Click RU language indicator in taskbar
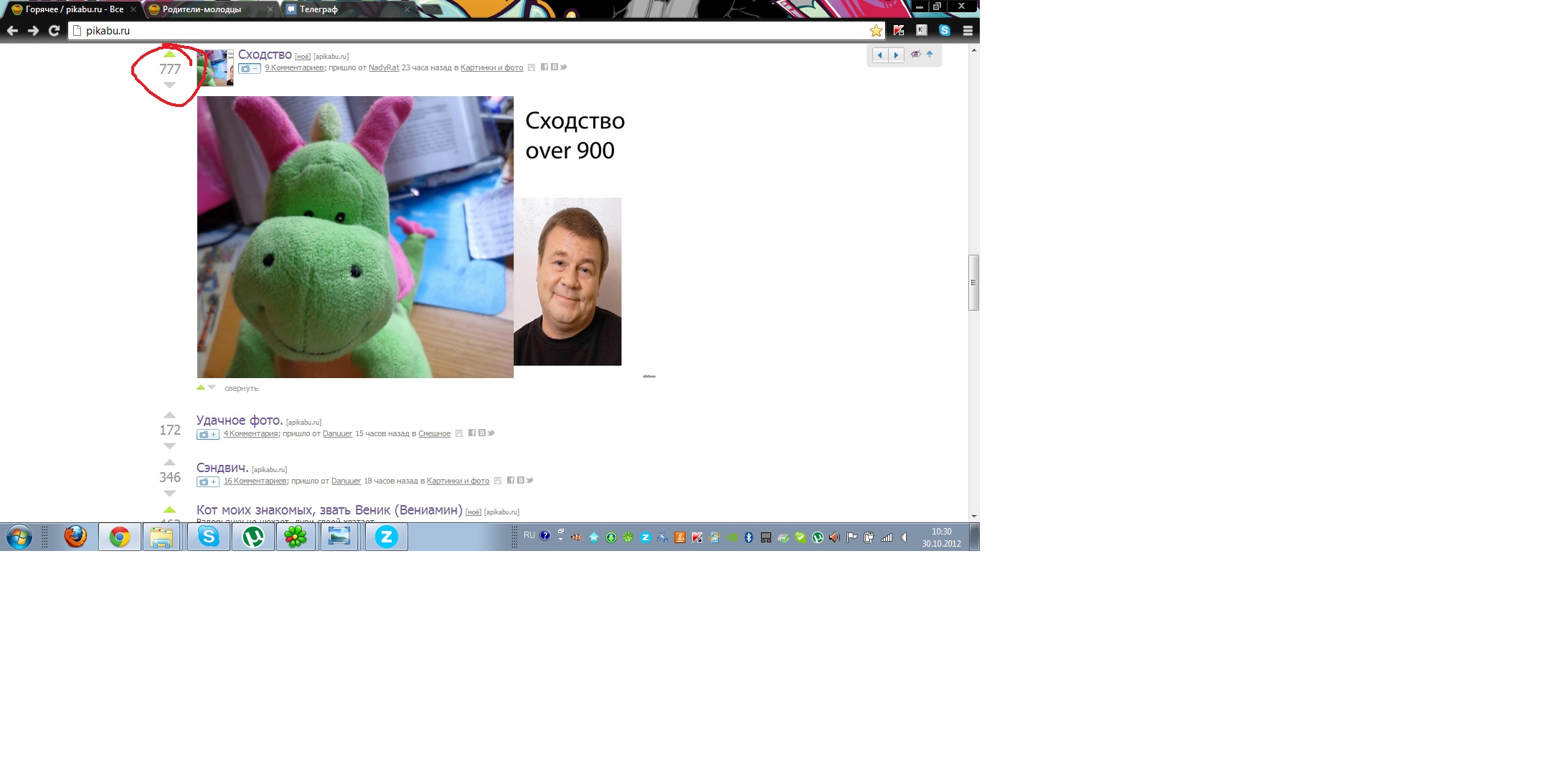The image size is (1568, 772). (529, 535)
